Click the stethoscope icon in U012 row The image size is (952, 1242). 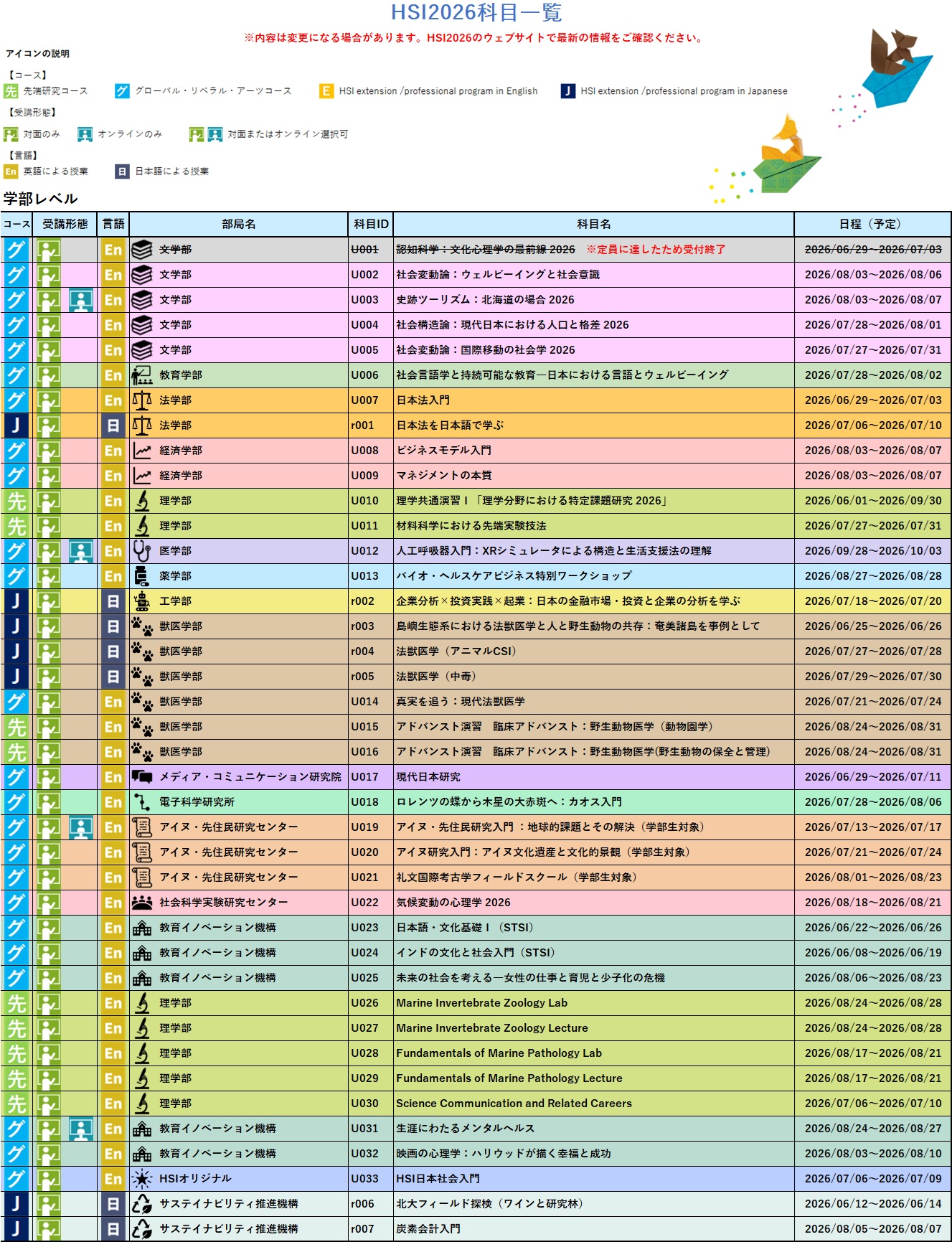tap(142, 551)
